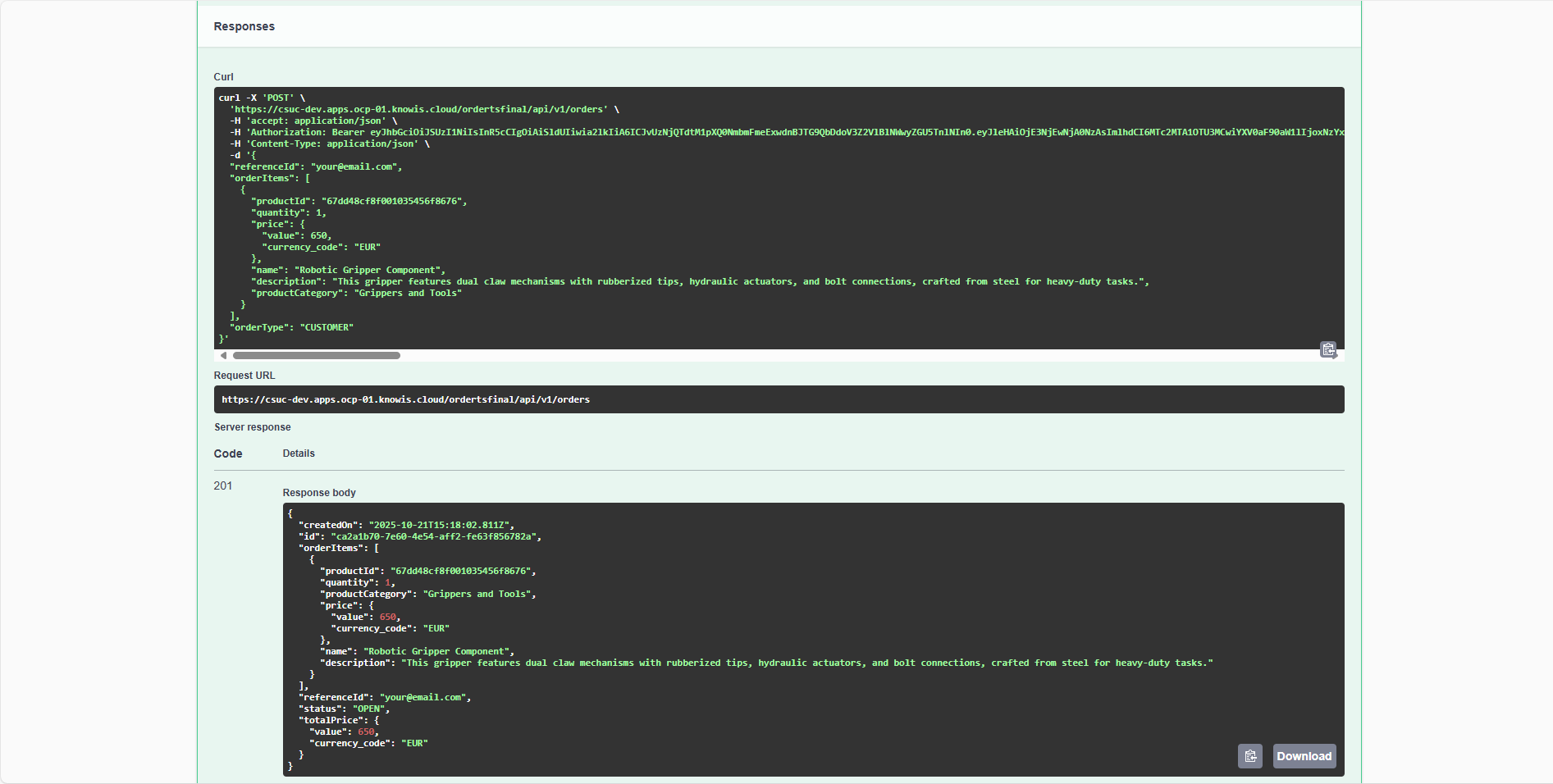Click the Request URL link text
Image resolution: width=1553 pixels, height=784 pixels.
[x=405, y=399]
